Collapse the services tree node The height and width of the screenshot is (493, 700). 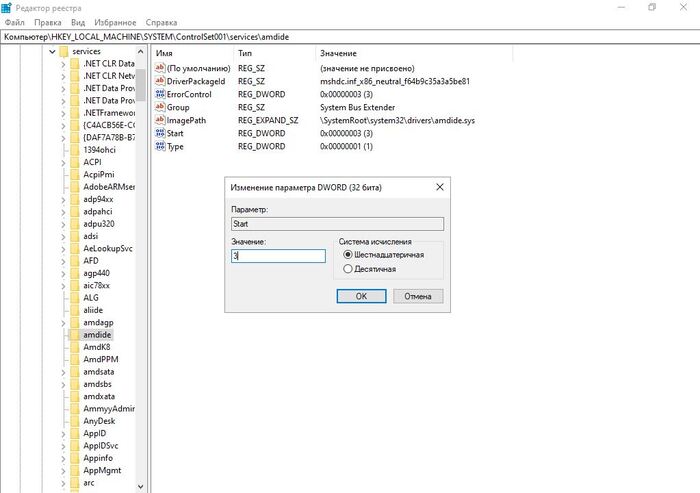coord(52,51)
